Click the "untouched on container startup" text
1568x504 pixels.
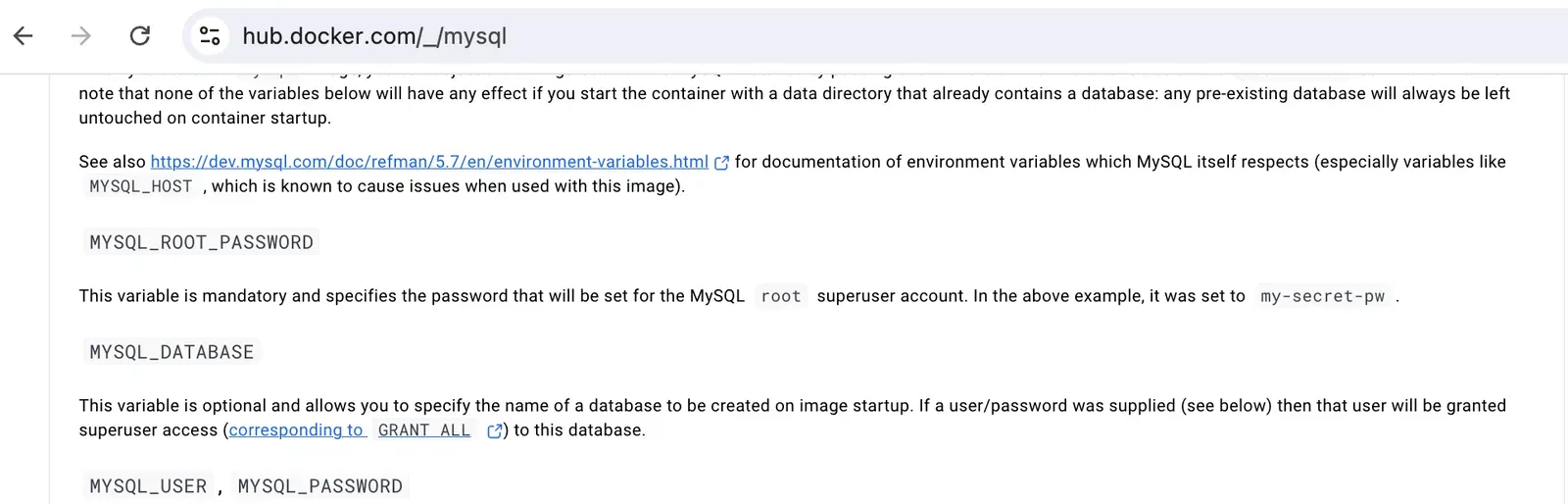point(205,118)
